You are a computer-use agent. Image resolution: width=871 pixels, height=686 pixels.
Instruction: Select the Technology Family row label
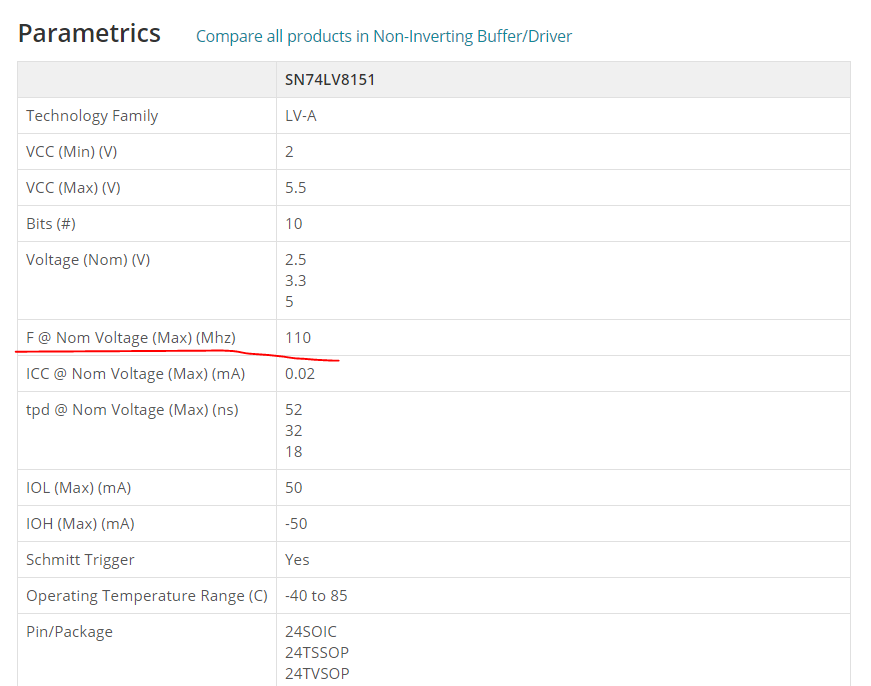pos(92,116)
